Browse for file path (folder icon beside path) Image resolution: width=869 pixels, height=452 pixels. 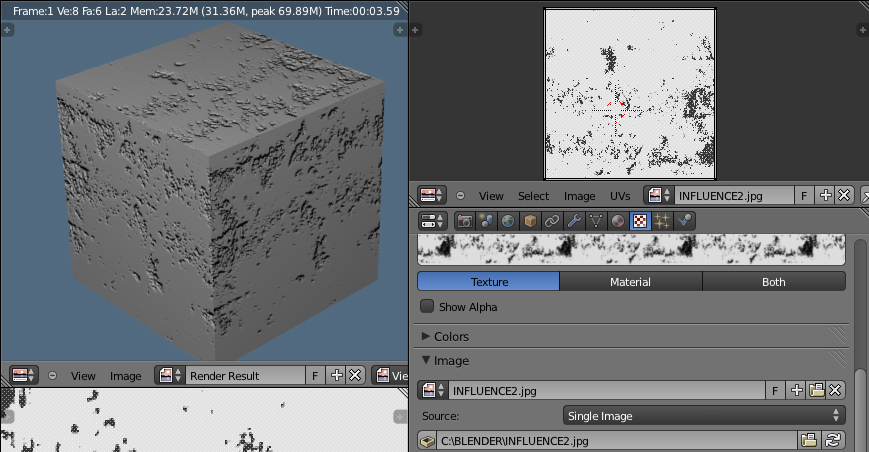(809, 441)
